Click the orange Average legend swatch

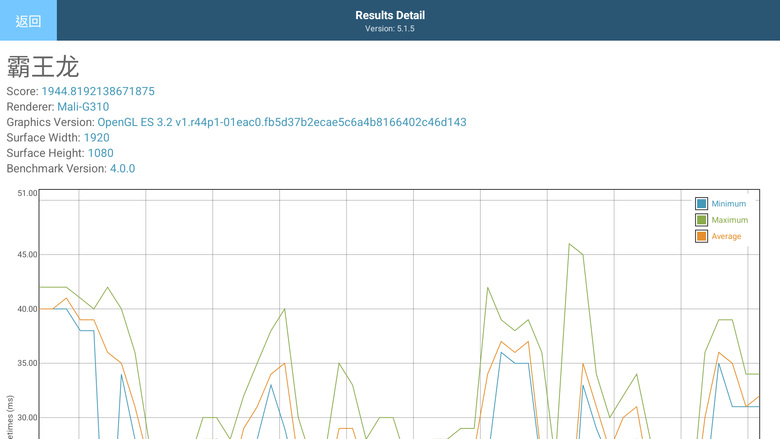click(701, 236)
